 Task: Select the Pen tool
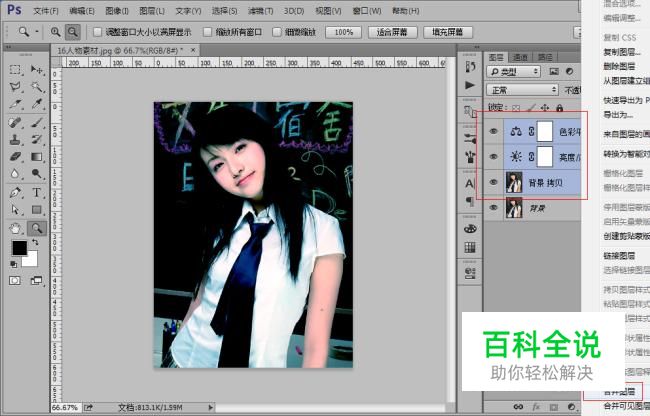pos(15,192)
